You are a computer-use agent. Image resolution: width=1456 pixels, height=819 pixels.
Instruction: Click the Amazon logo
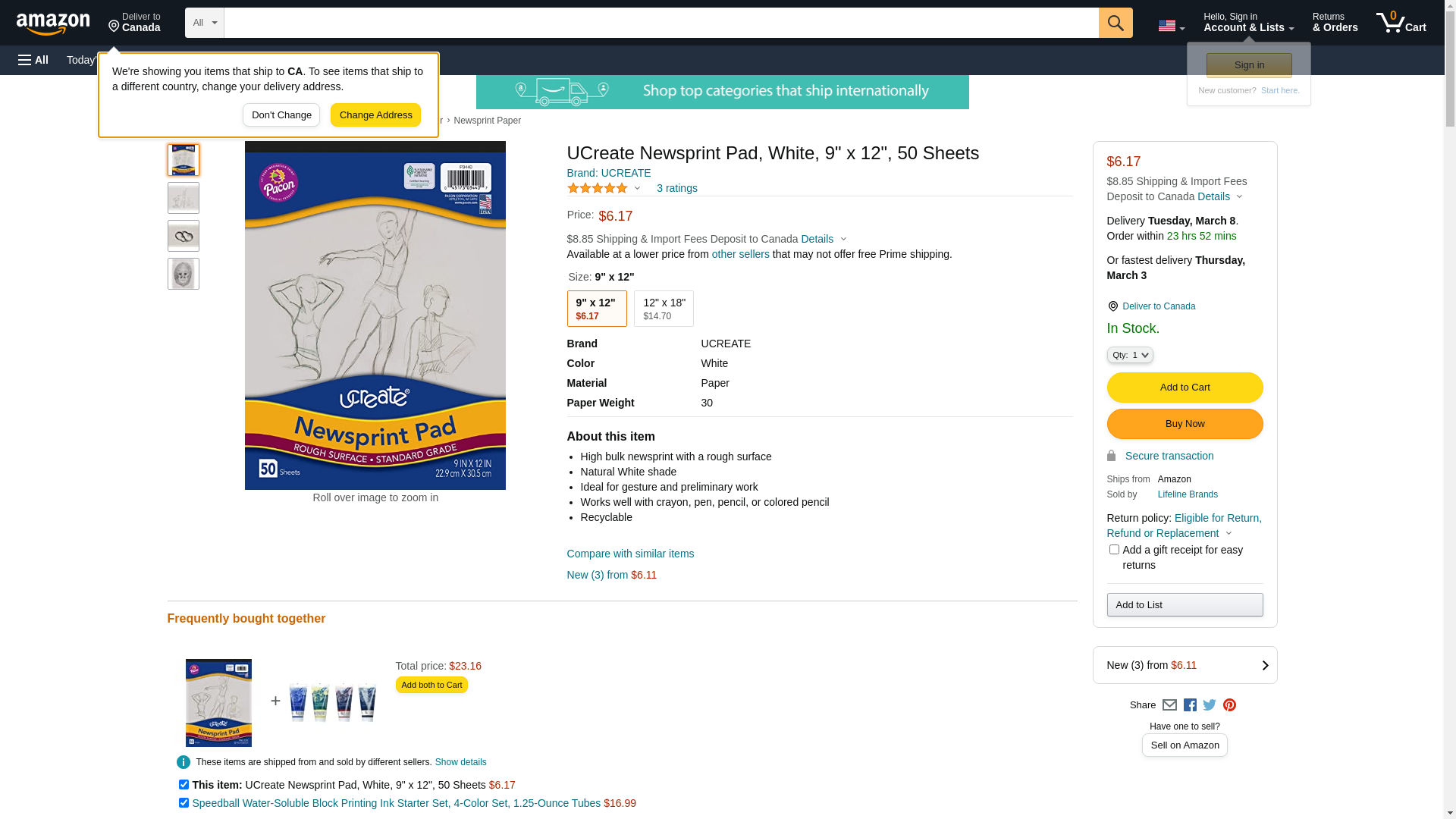53,24
